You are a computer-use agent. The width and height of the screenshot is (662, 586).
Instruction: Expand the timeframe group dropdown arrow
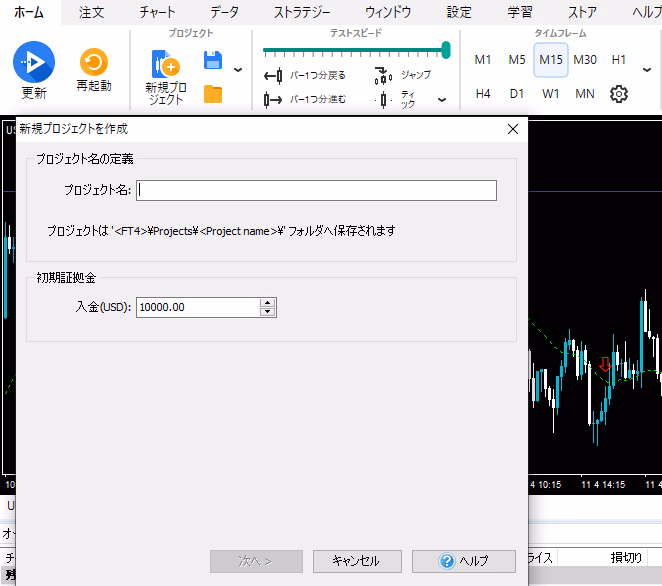tap(646, 70)
